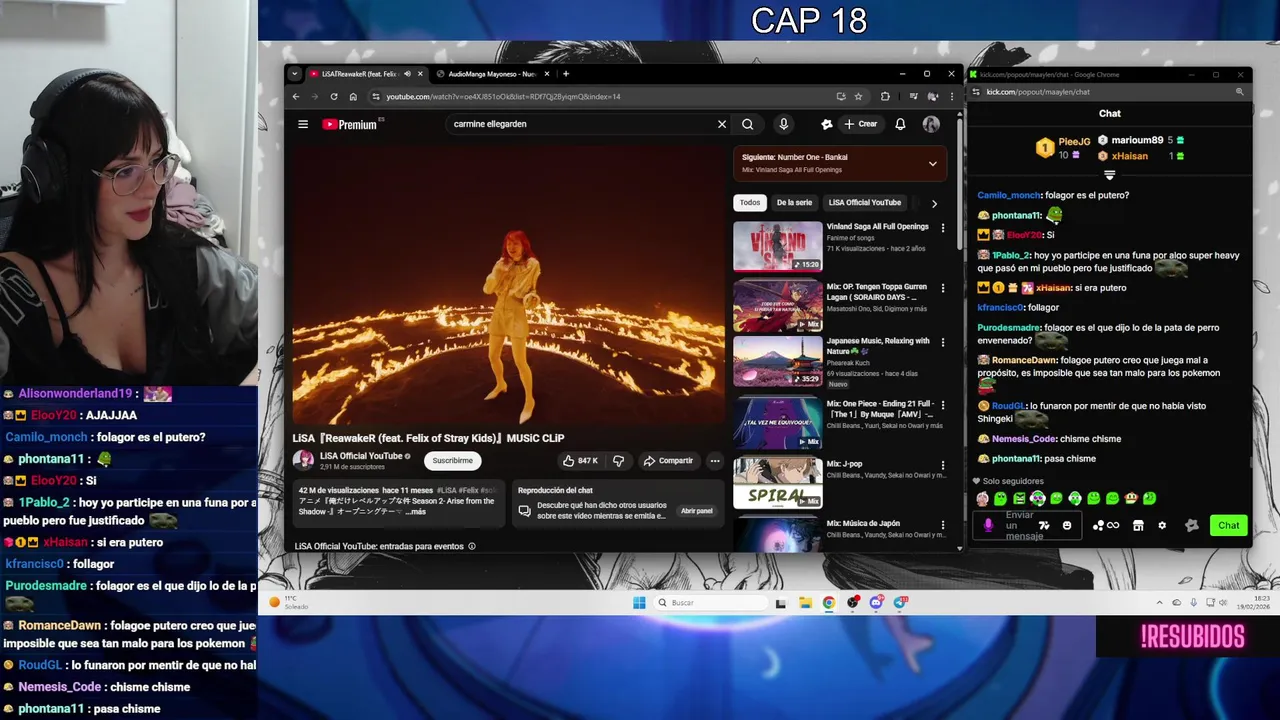Open File Explorer from taskbar
The image size is (1280, 720).
click(x=805, y=603)
